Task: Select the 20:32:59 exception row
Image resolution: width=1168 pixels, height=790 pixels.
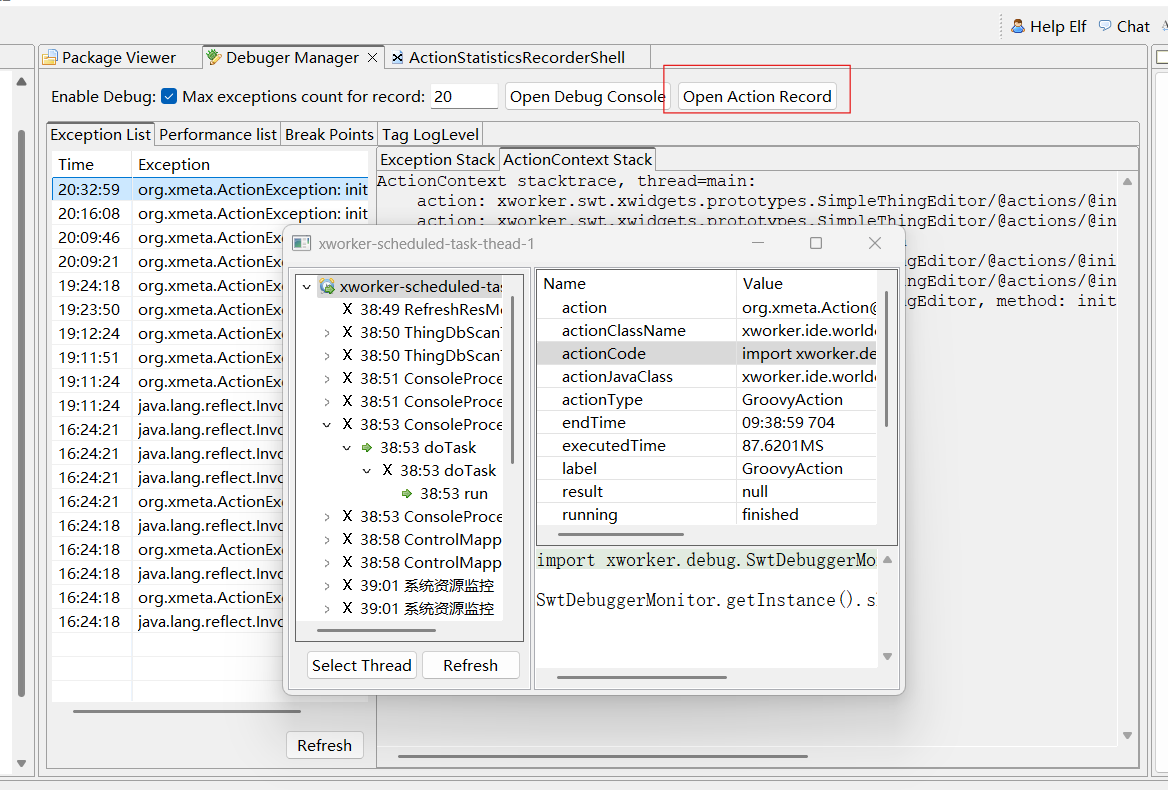Action: (x=210, y=189)
